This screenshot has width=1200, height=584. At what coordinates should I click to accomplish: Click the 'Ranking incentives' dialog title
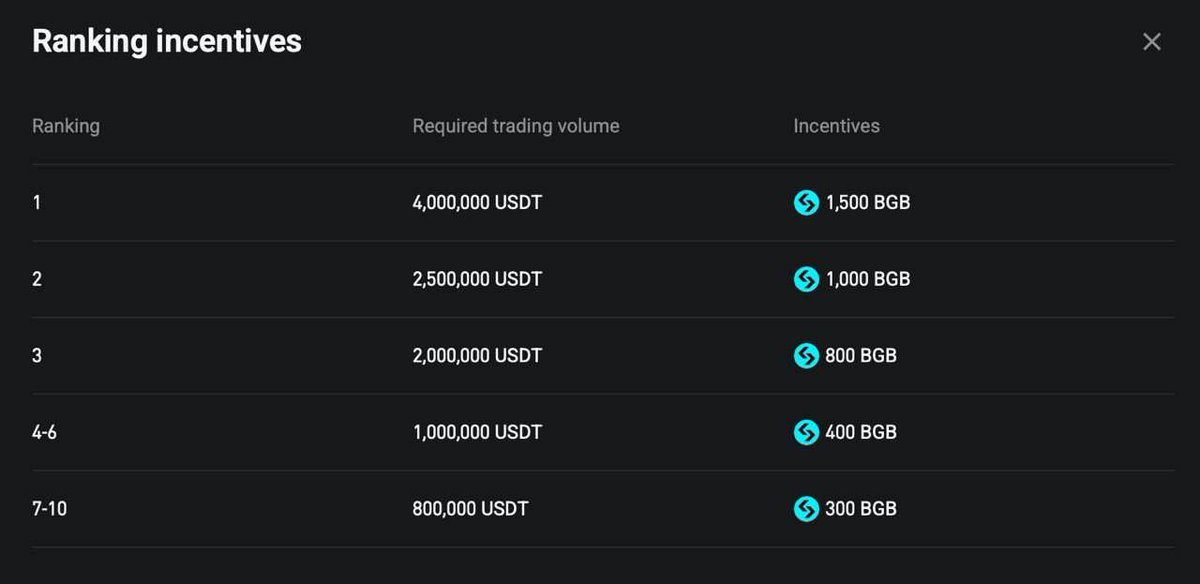point(167,41)
